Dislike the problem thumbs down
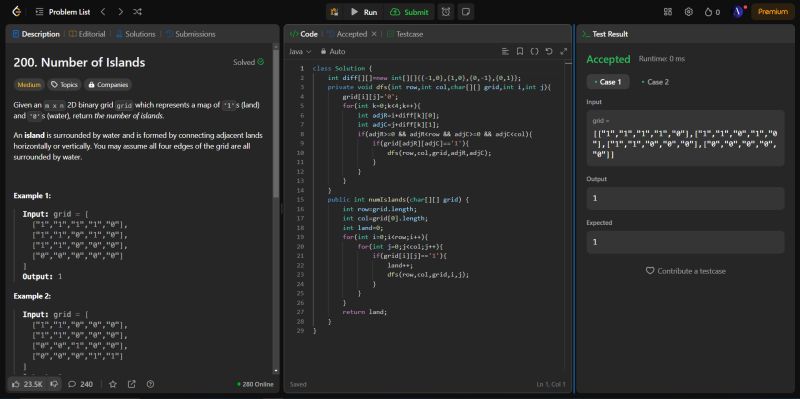The height and width of the screenshot is (399, 800). pyautogui.click(x=54, y=384)
